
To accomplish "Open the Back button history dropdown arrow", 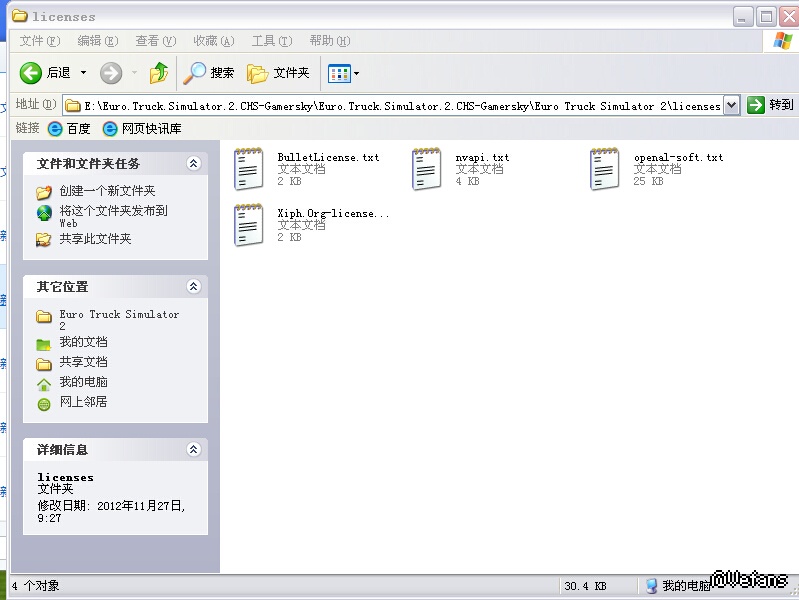I will coord(83,73).
